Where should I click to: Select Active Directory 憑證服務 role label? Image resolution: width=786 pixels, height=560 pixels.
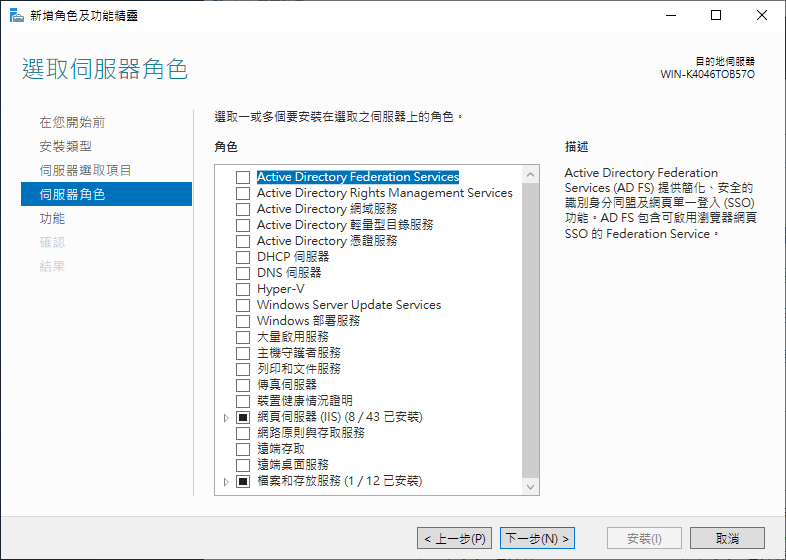[327, 241]
